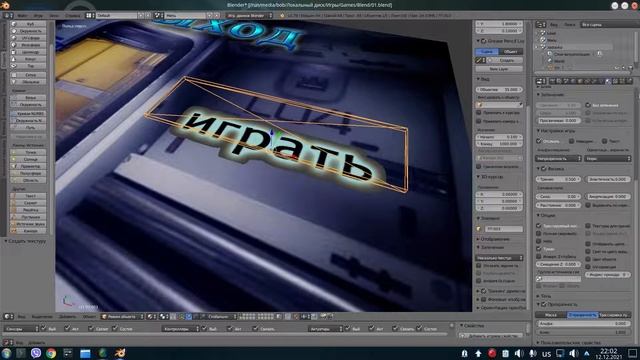Open the Сенсоры add dropdown
The height and width of the screenshot is (360, 640).
pyautogui.click(x=21, y=329)
